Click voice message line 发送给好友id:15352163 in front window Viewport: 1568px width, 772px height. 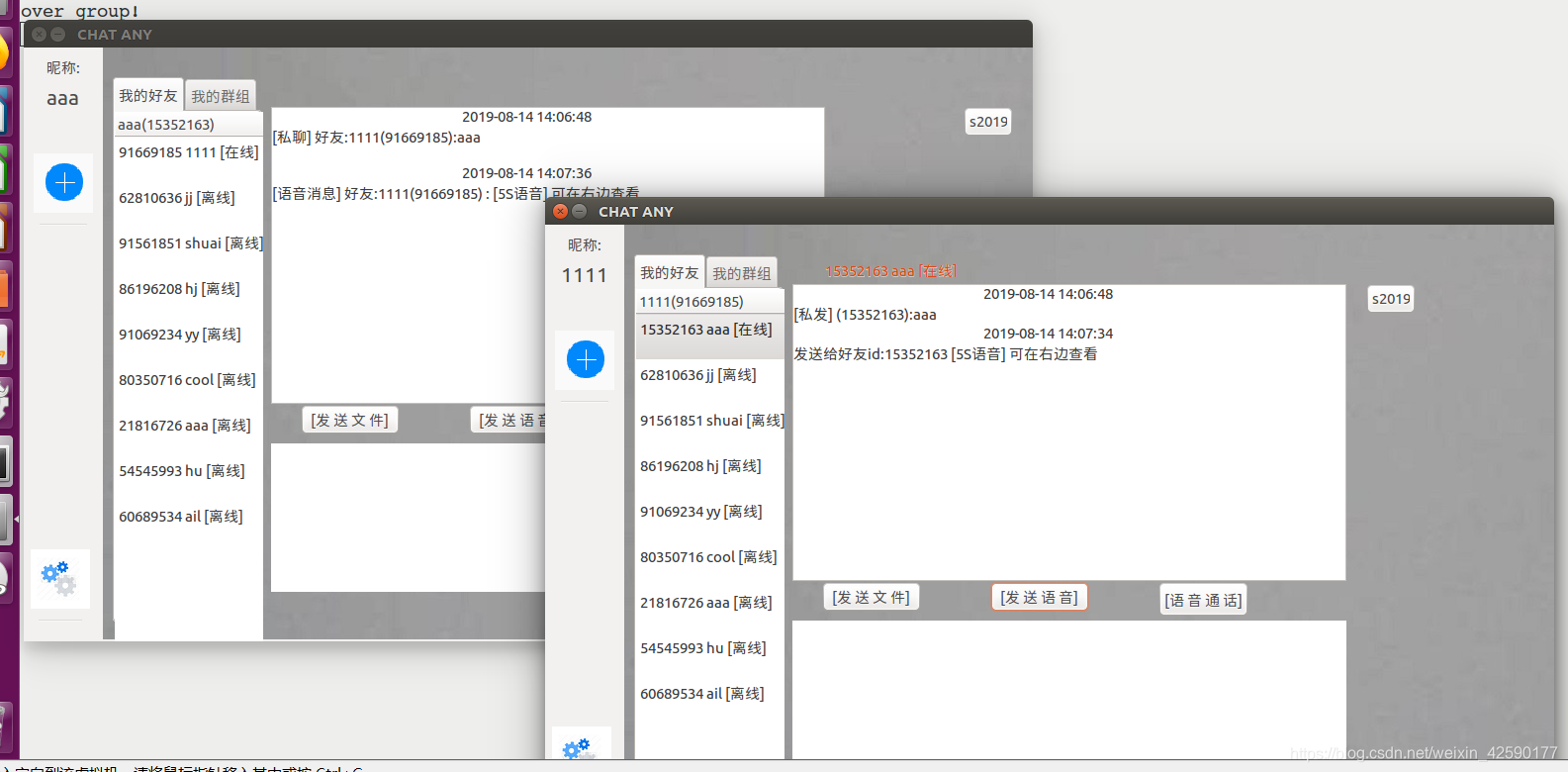point(946,354)
